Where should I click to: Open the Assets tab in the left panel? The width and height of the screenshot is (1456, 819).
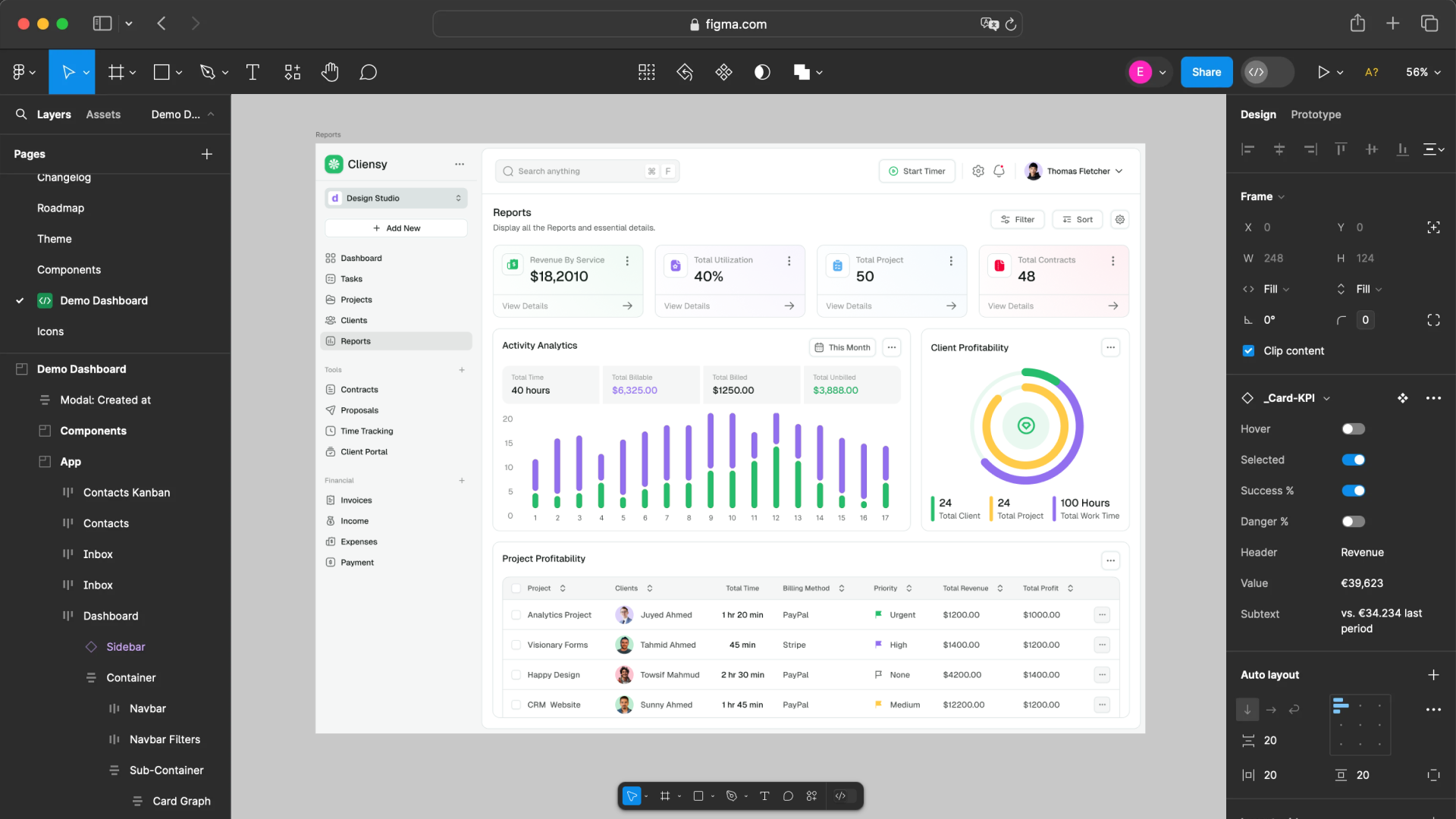104,115
